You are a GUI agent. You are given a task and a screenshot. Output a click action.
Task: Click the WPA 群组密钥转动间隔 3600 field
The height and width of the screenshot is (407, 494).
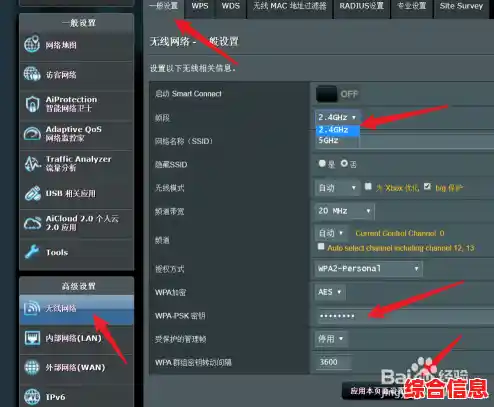tap(333, 362)
